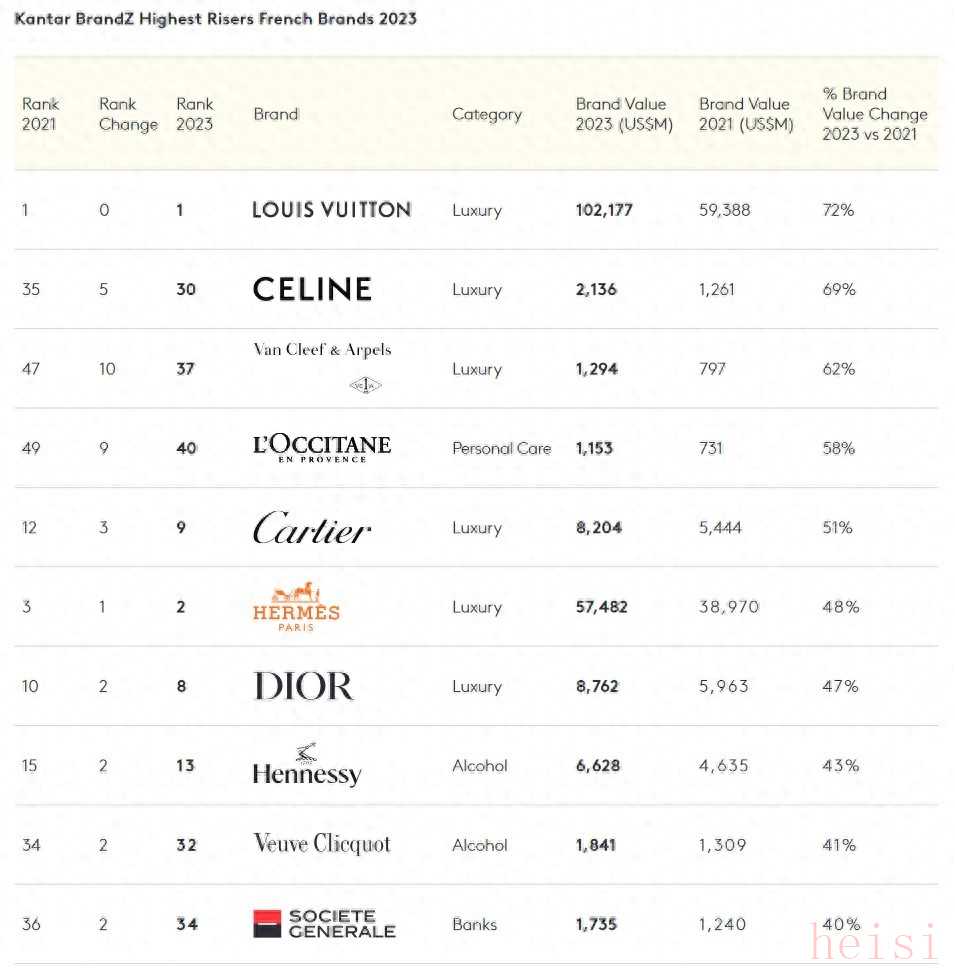Screen dimensions: 955x972
Task: Click the Kantar BrandZ Highest Risers title
Action: click(215, 19)
